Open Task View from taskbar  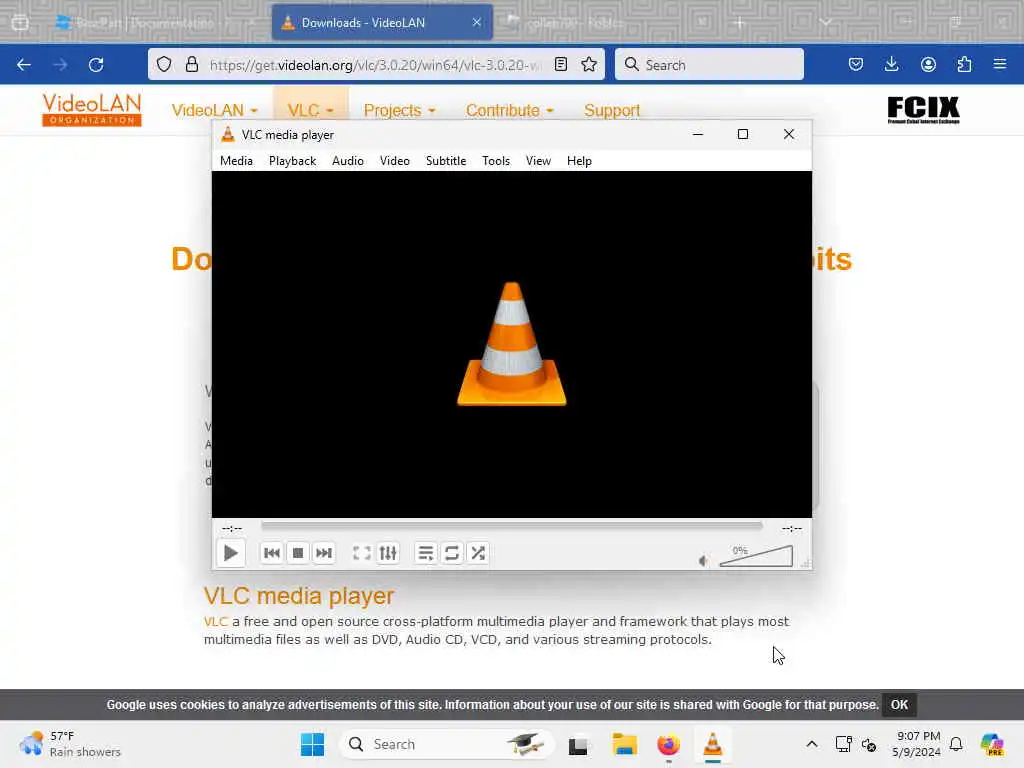click(x=578, y=744)
